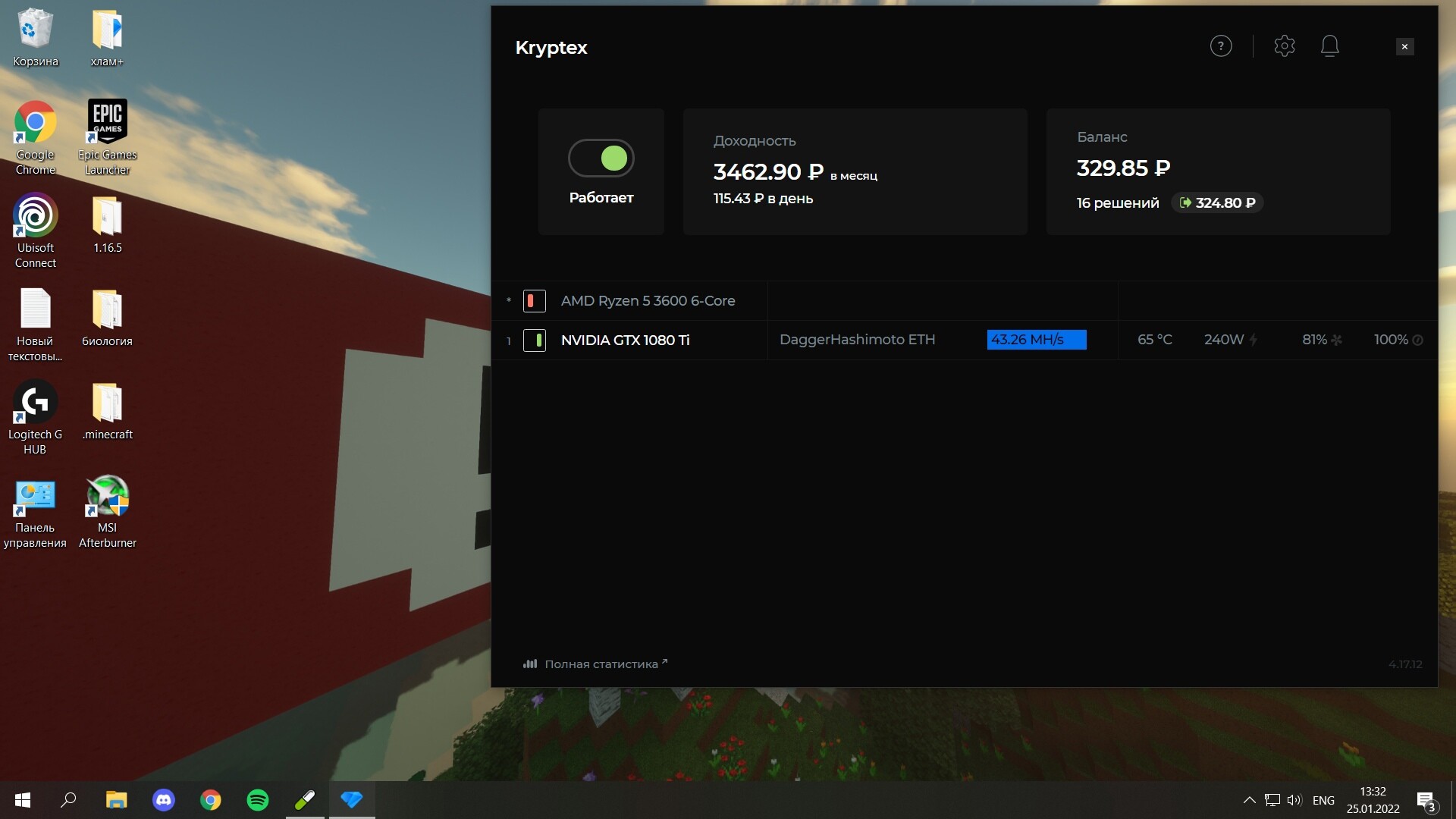1456x819 pixels.
Task: Select the AMD Ryzen 5 3600 6-Core name
Action: pos(648,301)
